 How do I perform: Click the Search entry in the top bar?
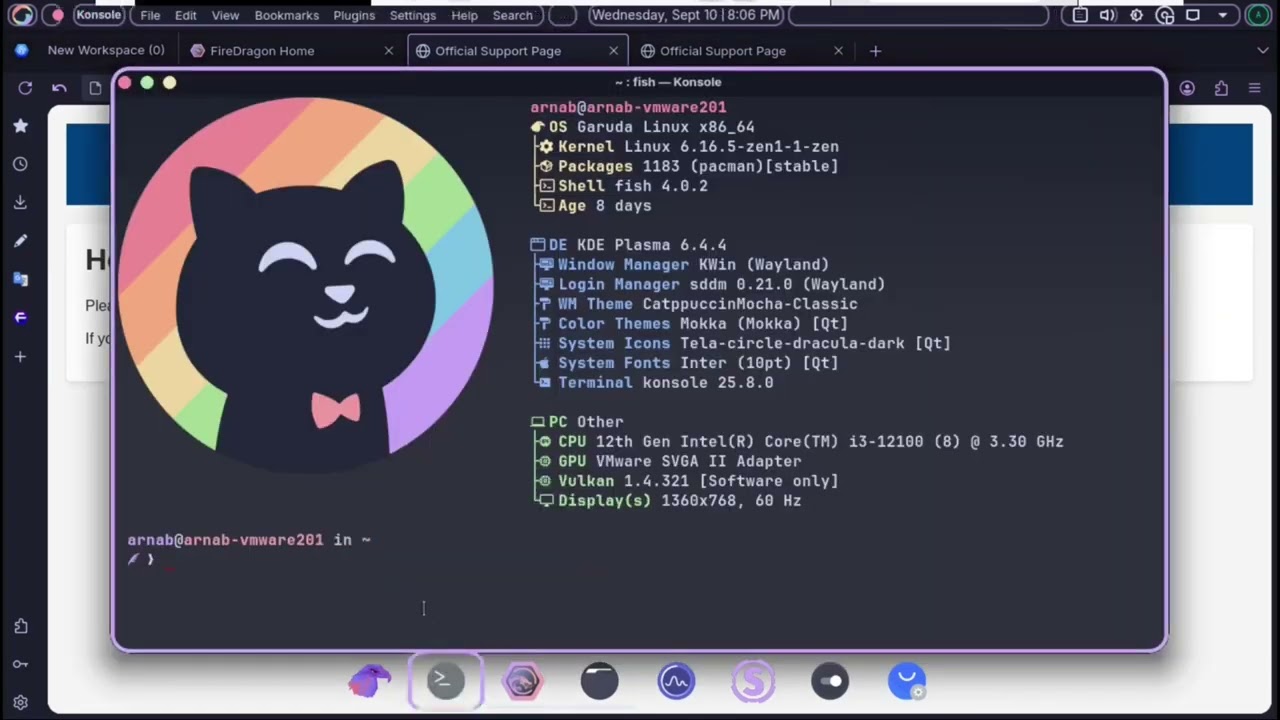[x=513, y=15]
